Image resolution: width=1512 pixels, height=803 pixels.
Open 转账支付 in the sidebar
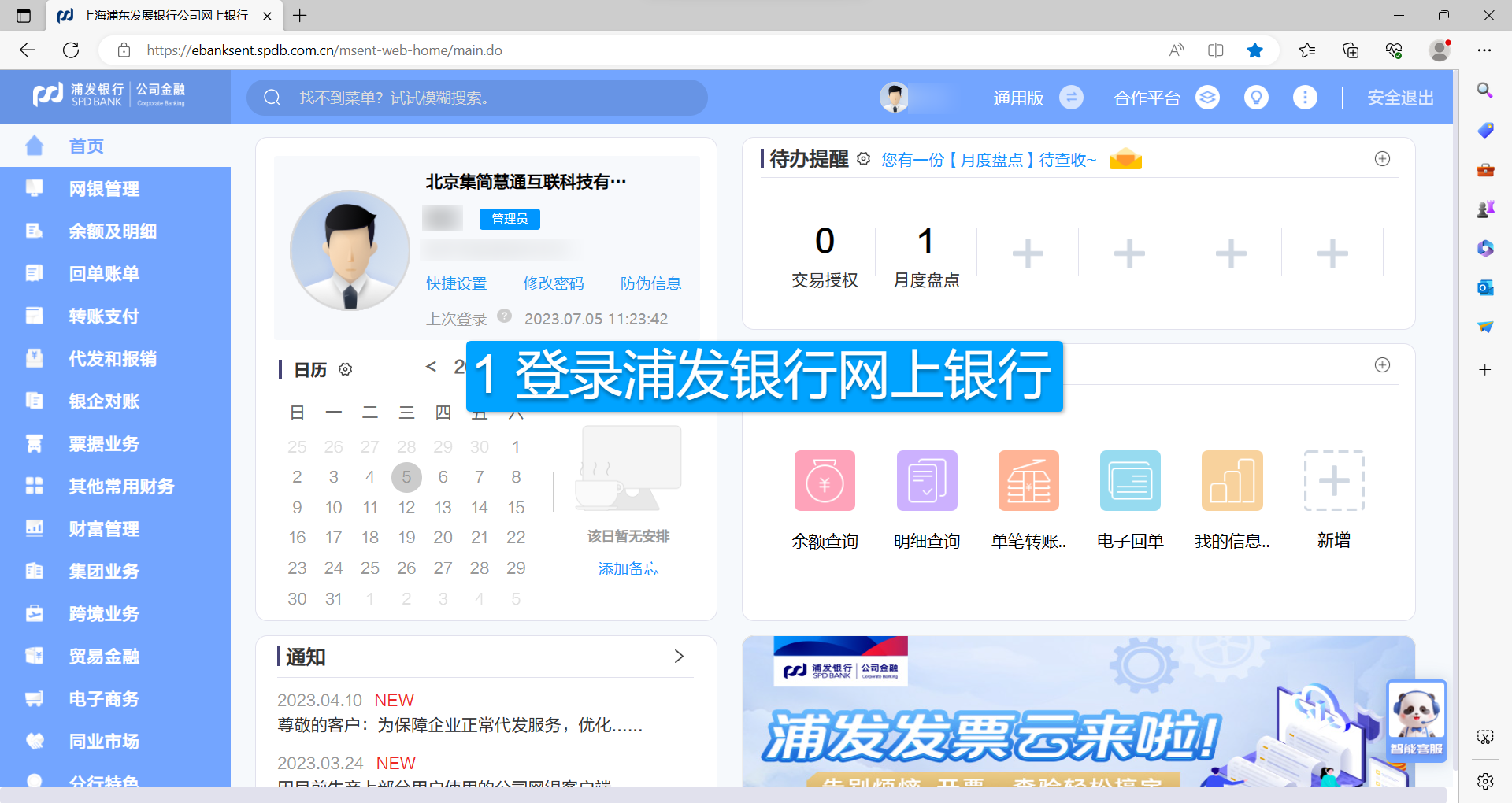115,316
